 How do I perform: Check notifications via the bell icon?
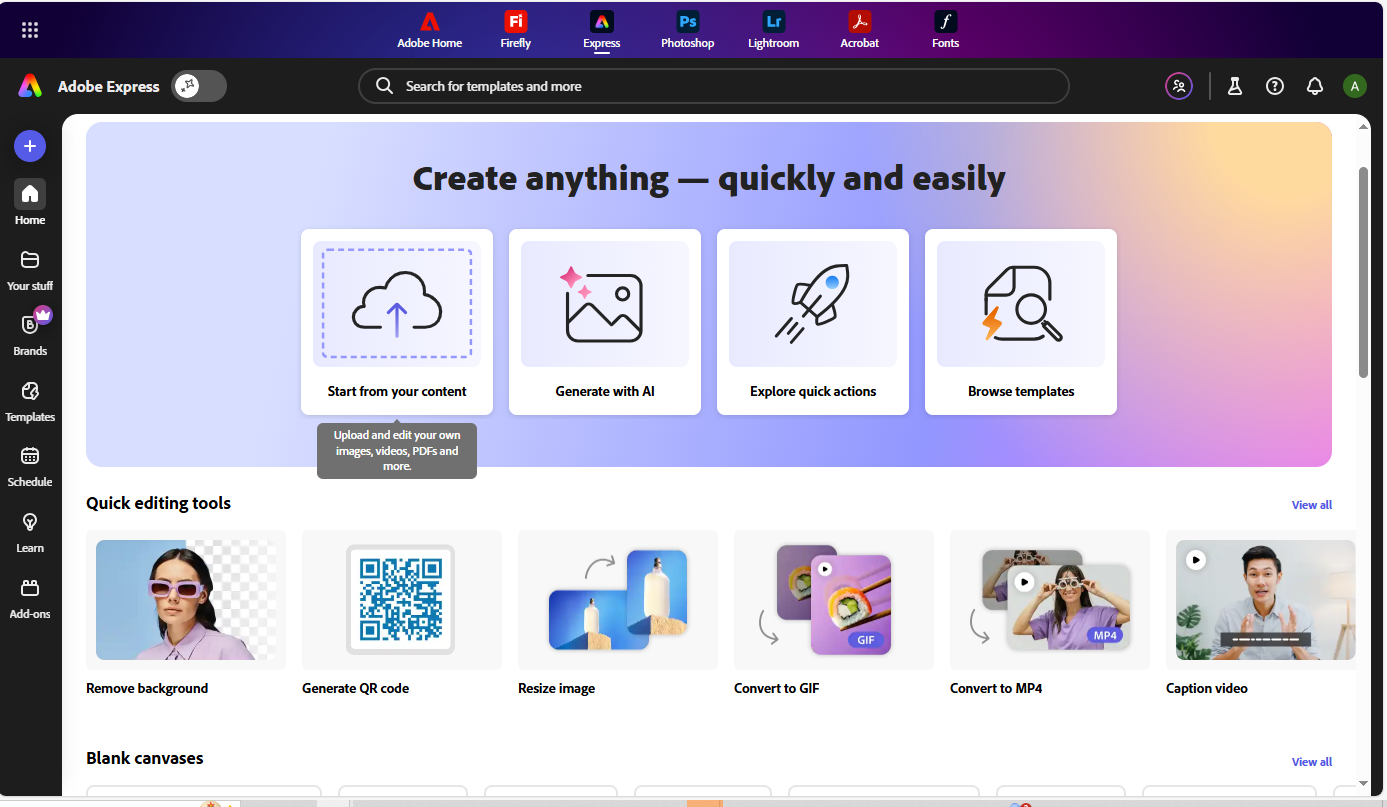1314,86
